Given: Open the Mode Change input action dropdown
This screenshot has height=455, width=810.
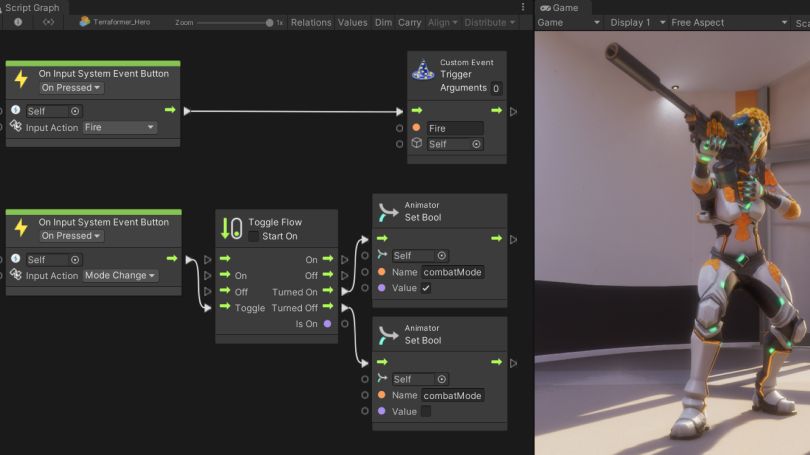Looking at the screenshot, I should pyautogui.click(x=120, y=275).
